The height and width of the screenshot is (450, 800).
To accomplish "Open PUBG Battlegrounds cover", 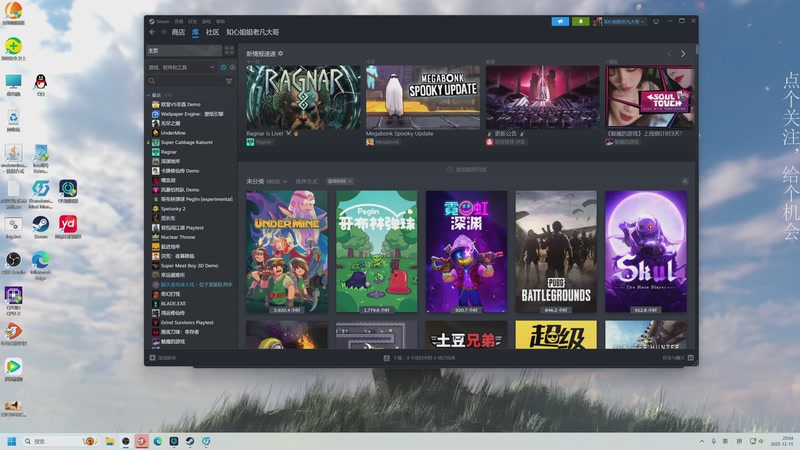I will pyautogui.click(x=556, y=252).
